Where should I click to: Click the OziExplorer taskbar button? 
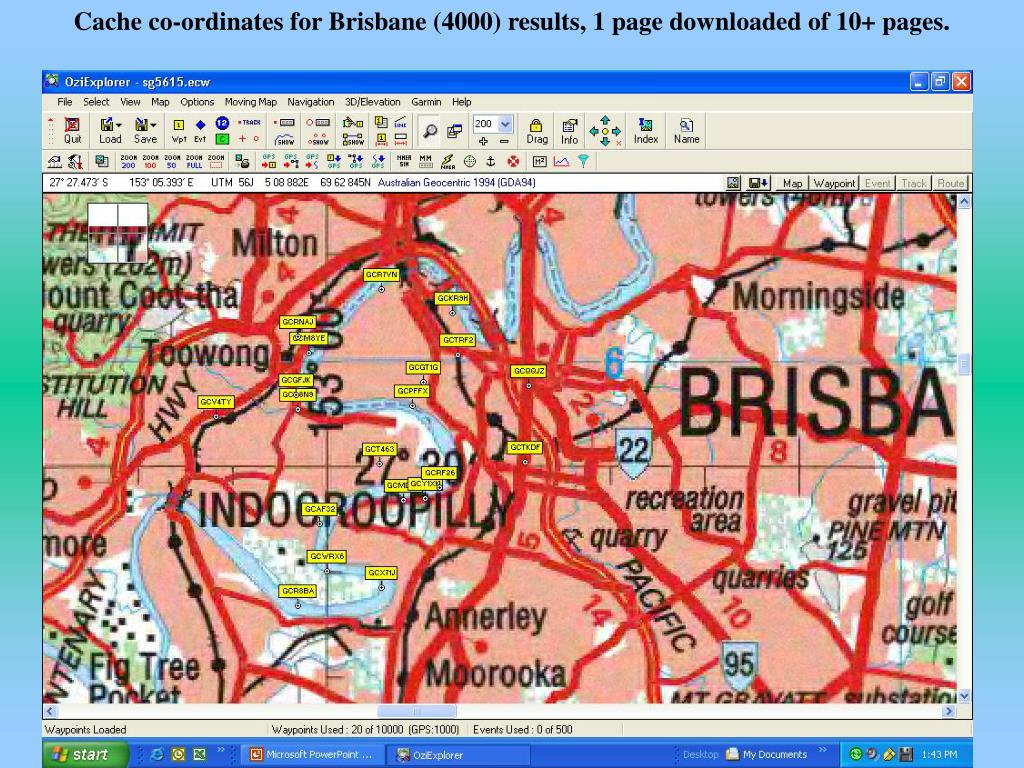[458, 755]
